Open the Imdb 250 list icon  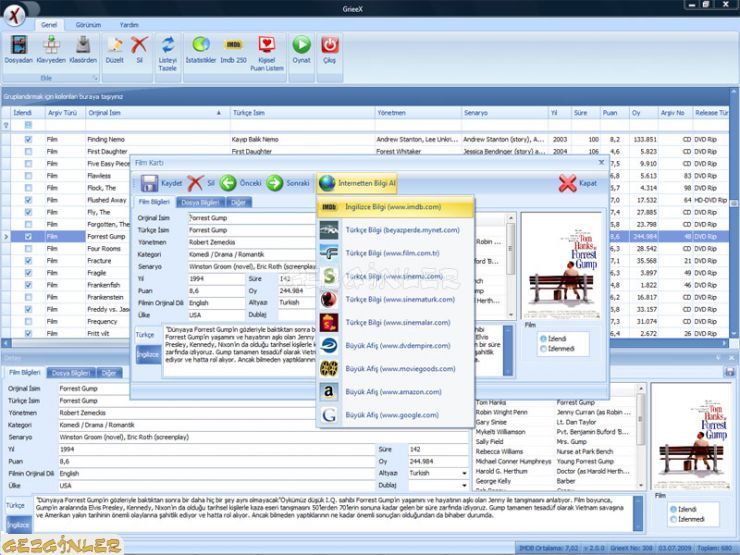point(233,45)
